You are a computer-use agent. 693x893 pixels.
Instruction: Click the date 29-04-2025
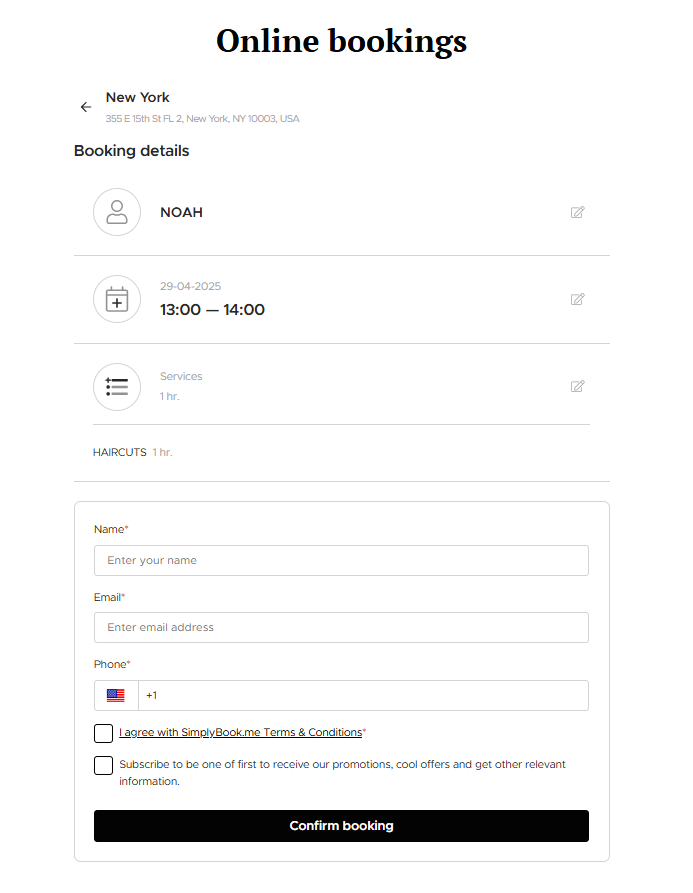pyautogui.click(x=190, y=286)
